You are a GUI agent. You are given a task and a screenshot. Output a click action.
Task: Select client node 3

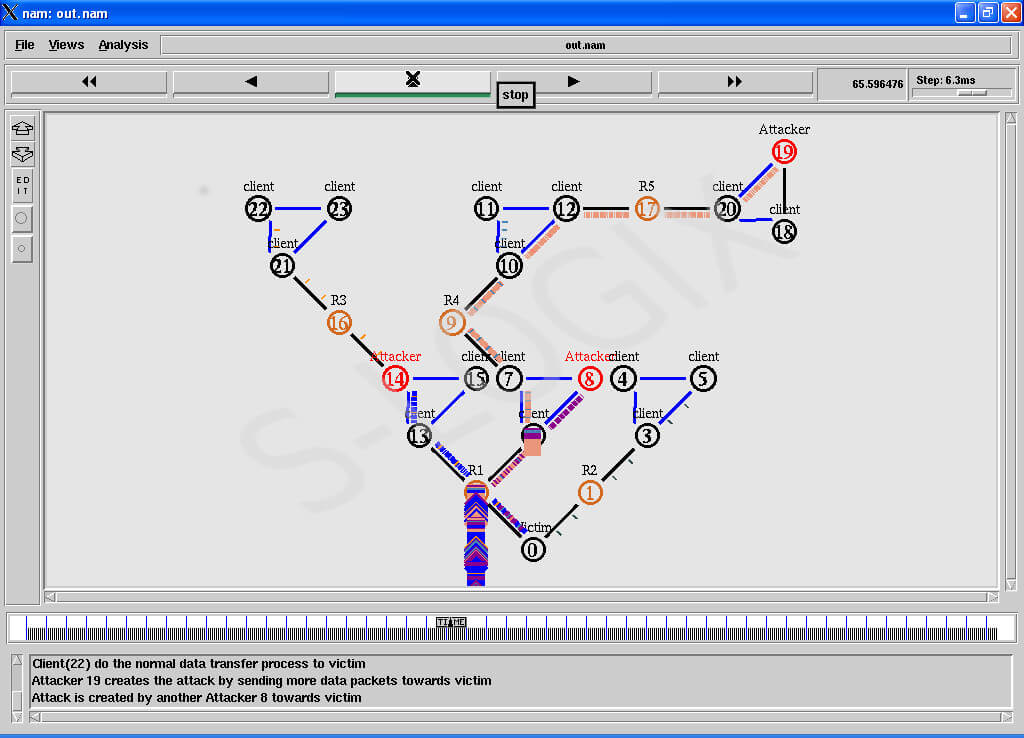[647, 436]
